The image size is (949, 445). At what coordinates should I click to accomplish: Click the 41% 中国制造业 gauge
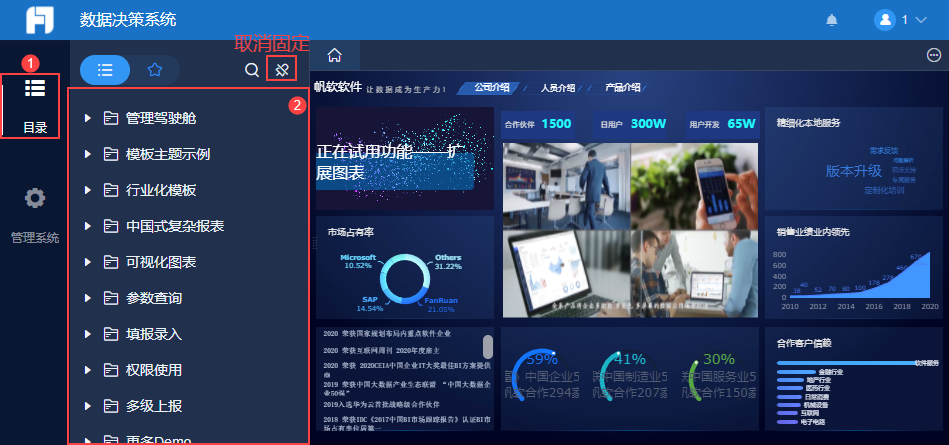point(630,375)
